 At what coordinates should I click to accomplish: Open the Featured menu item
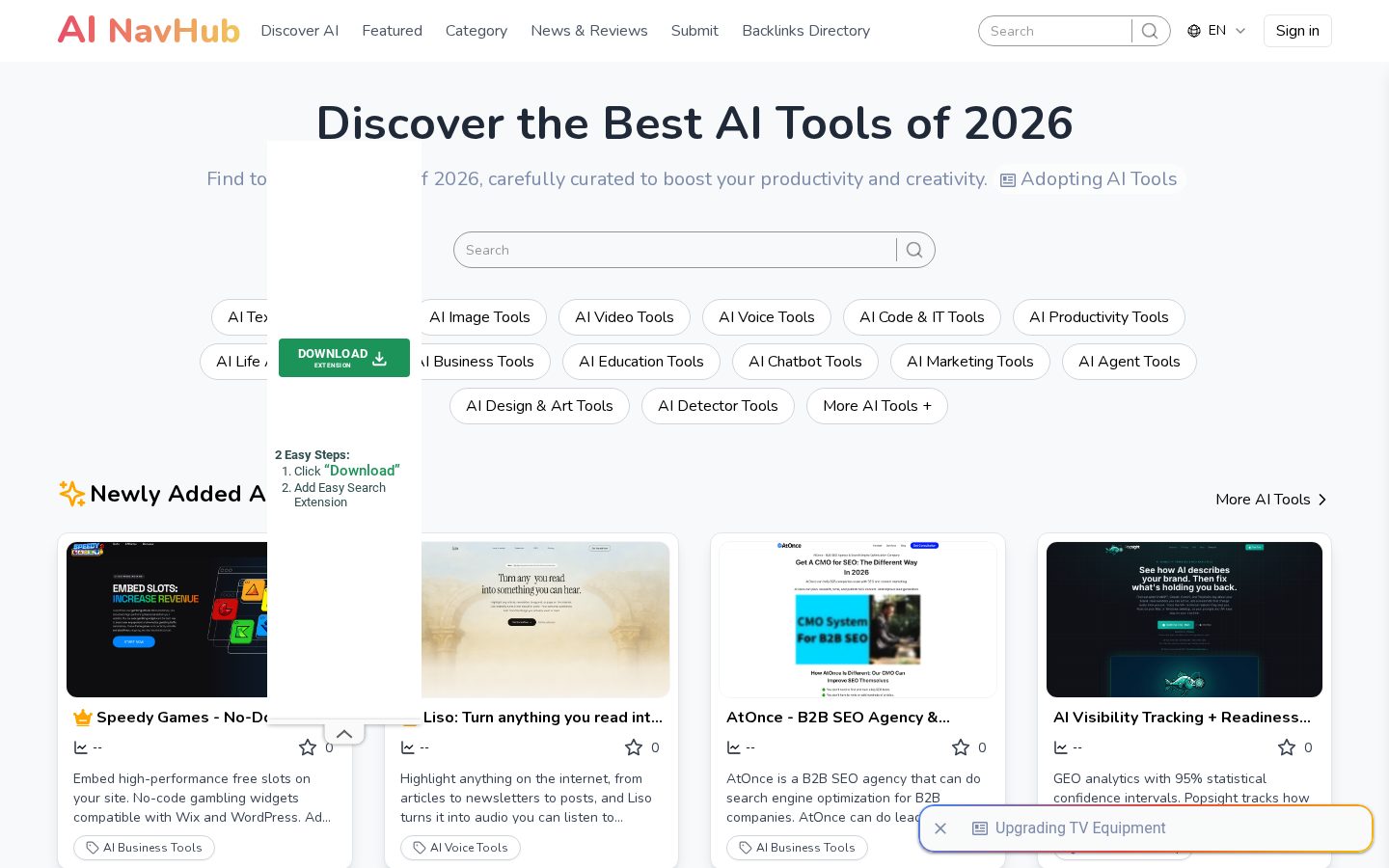[392, 31]
